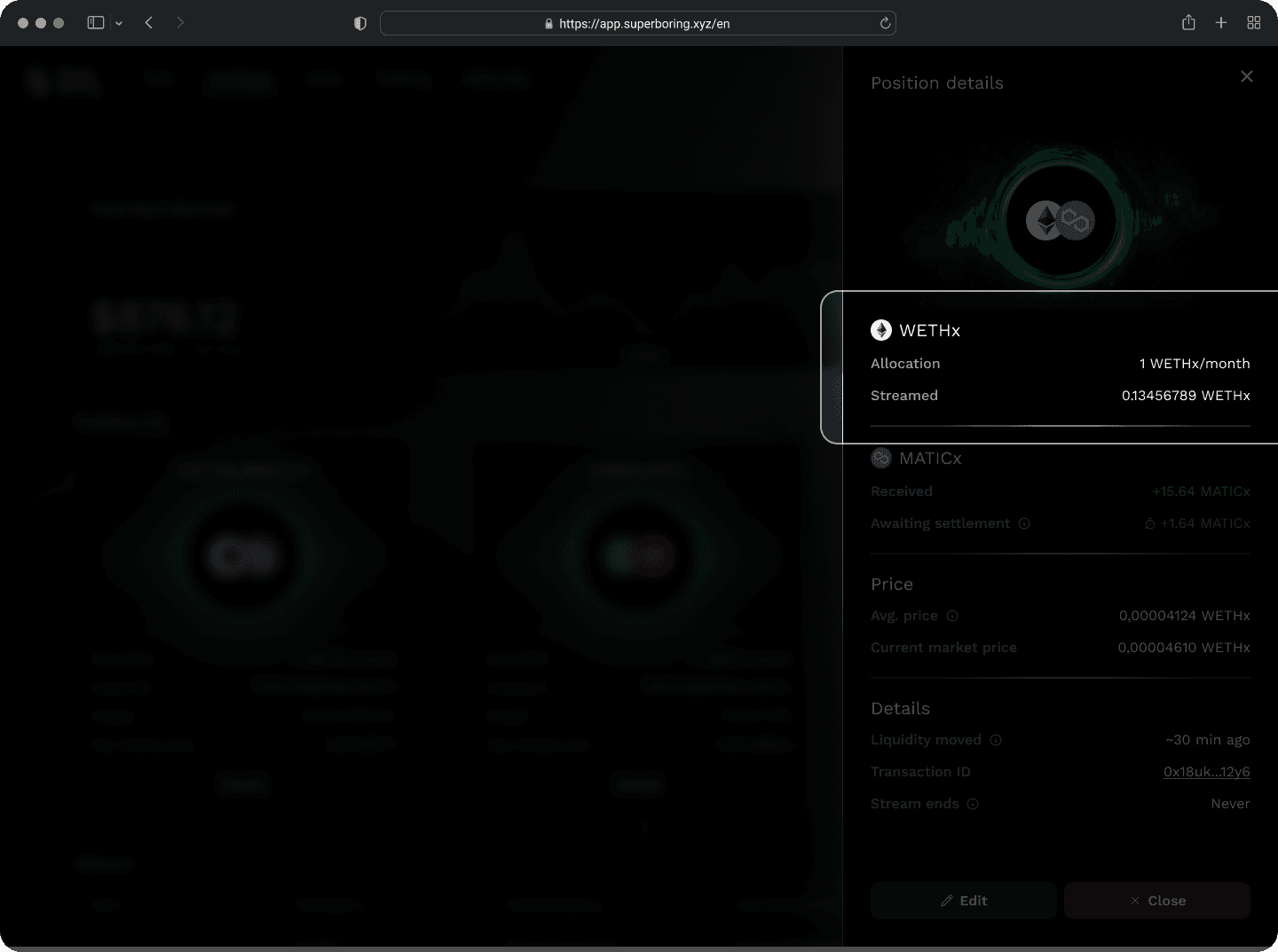This screenshot has height=952, width=1278.
Task: Click the 'Received' label
Action: point(902,492)
